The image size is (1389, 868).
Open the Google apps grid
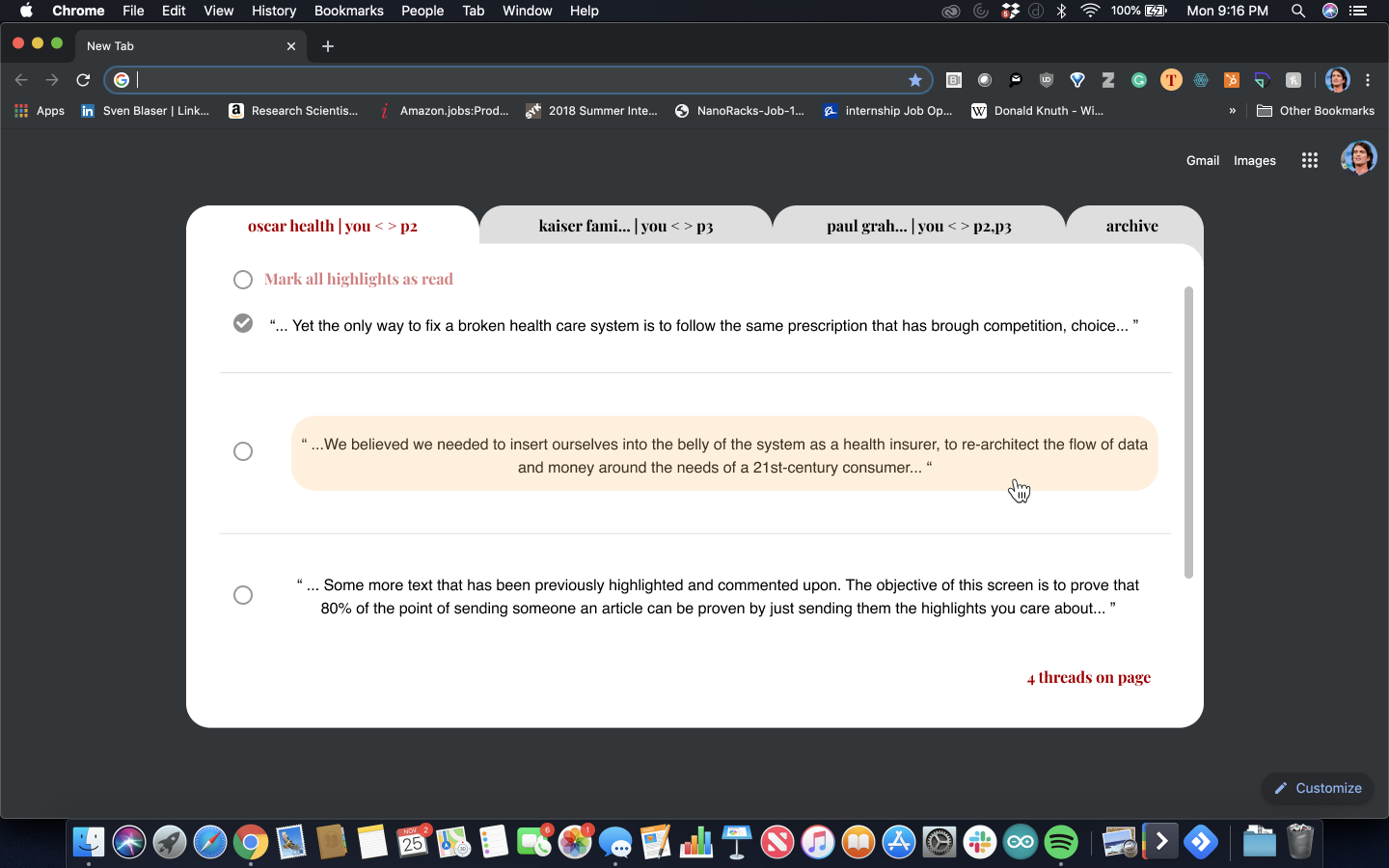pos(1309,161)
